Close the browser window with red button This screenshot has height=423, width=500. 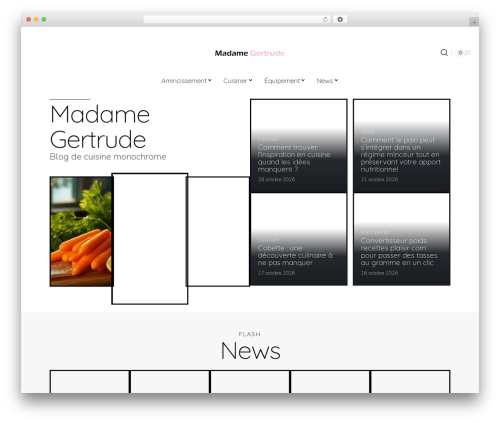29,20
